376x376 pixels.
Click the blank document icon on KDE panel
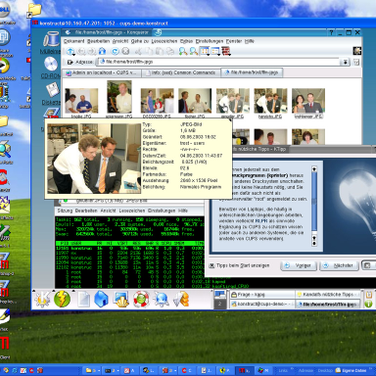pos(83,299)
